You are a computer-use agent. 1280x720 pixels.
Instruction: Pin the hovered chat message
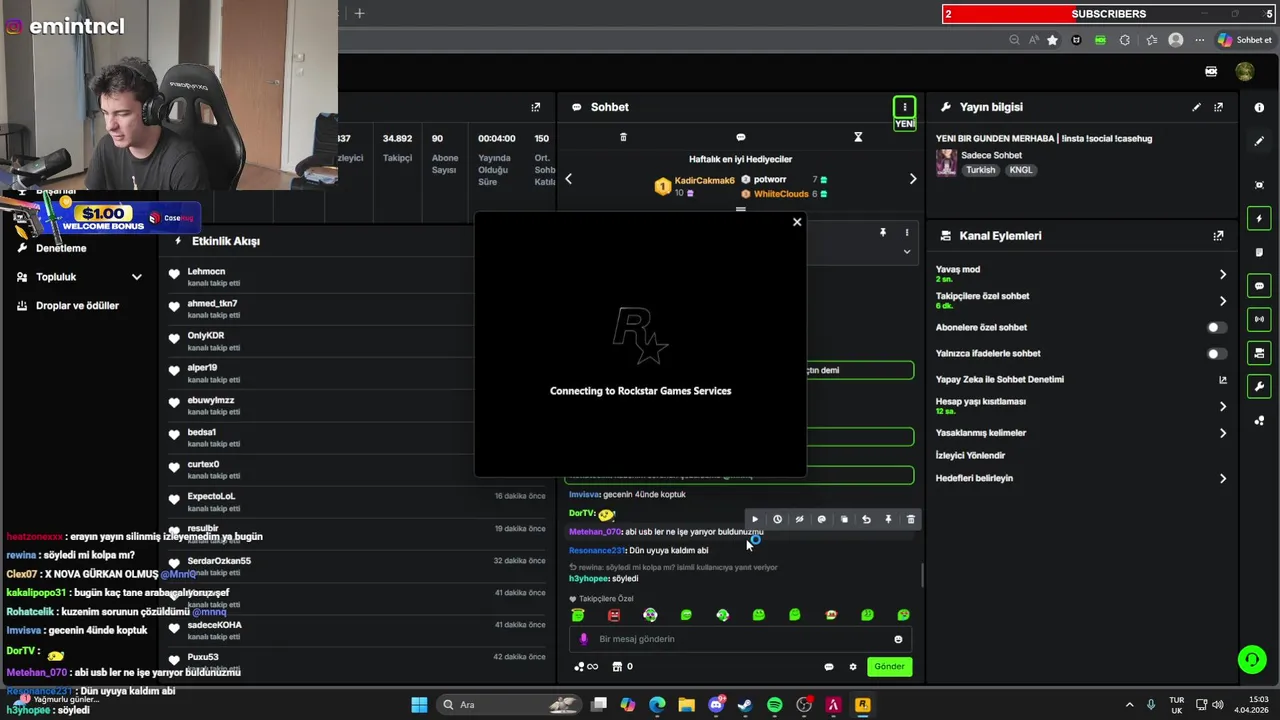pos(888,519)
